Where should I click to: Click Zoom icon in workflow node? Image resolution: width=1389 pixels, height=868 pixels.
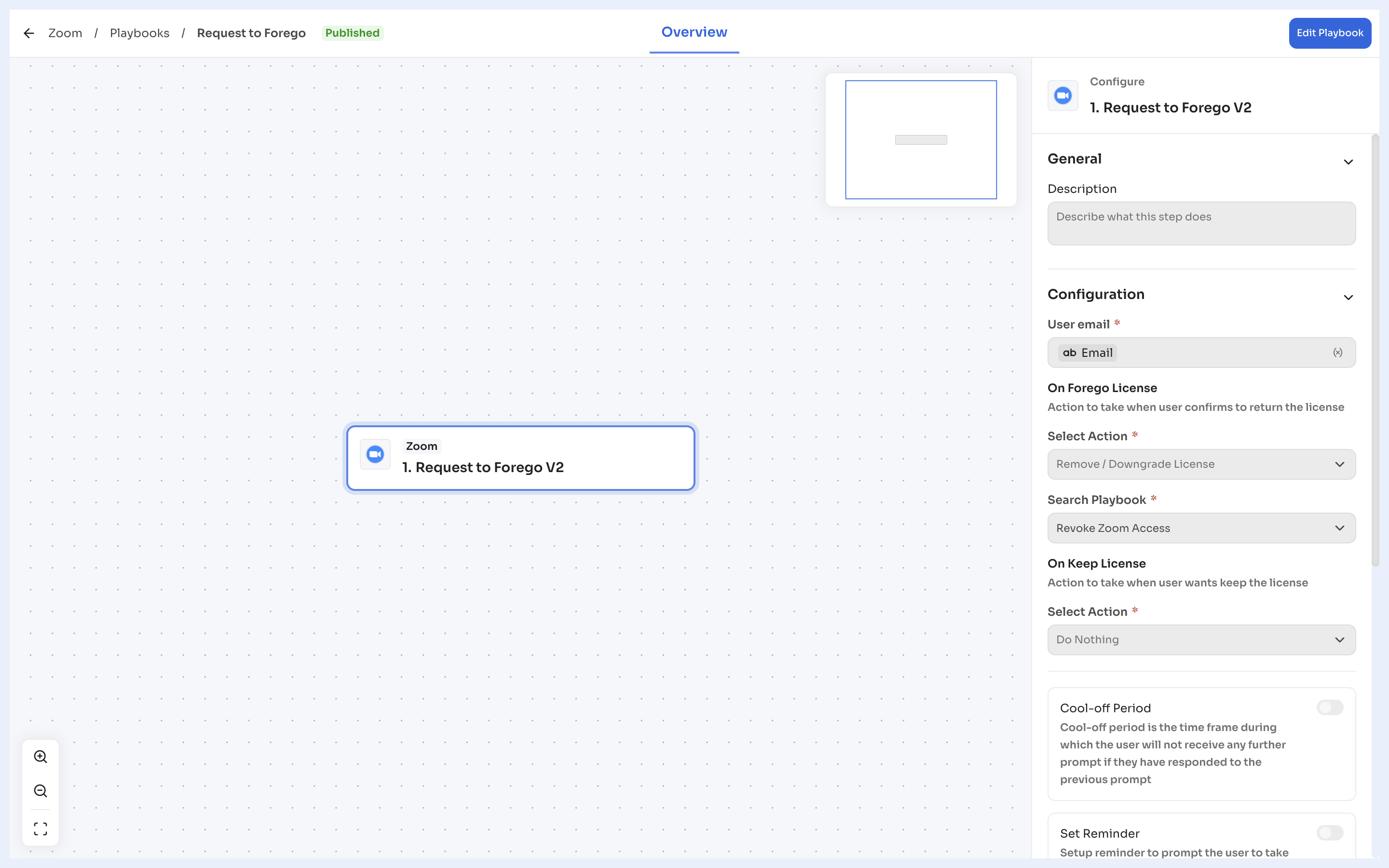375,455
